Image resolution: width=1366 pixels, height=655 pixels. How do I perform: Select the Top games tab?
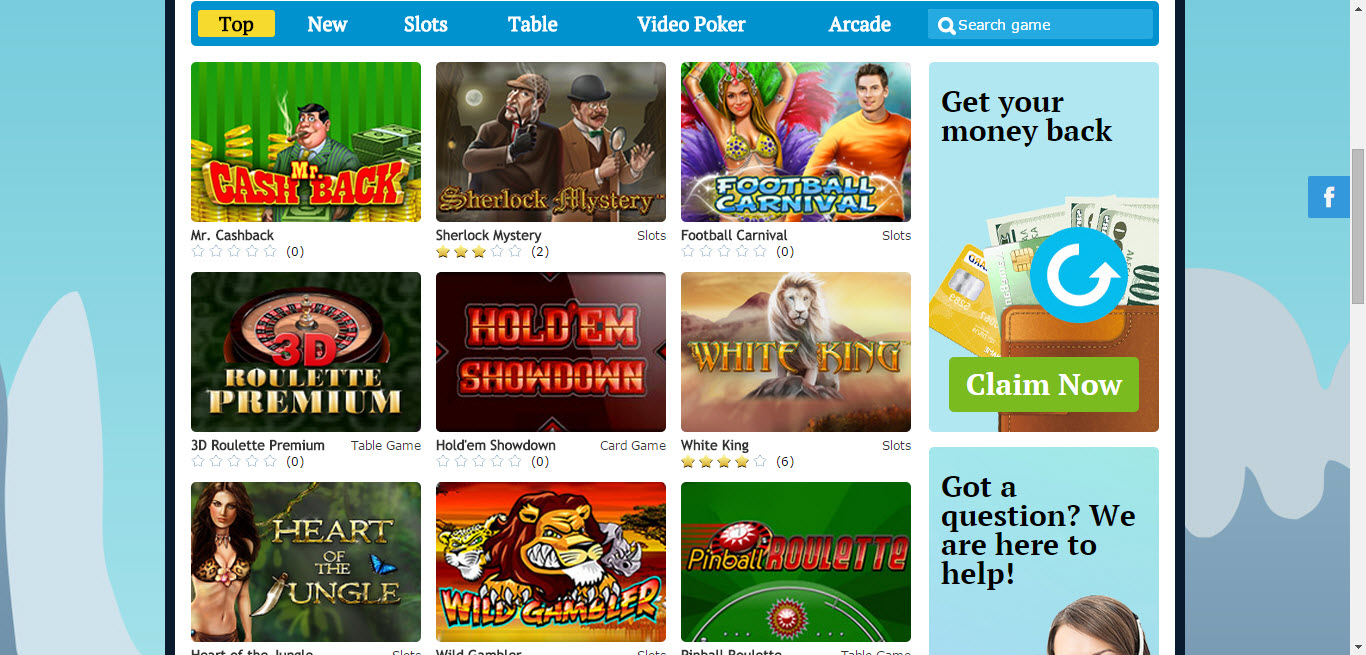[x=236, y=24]
